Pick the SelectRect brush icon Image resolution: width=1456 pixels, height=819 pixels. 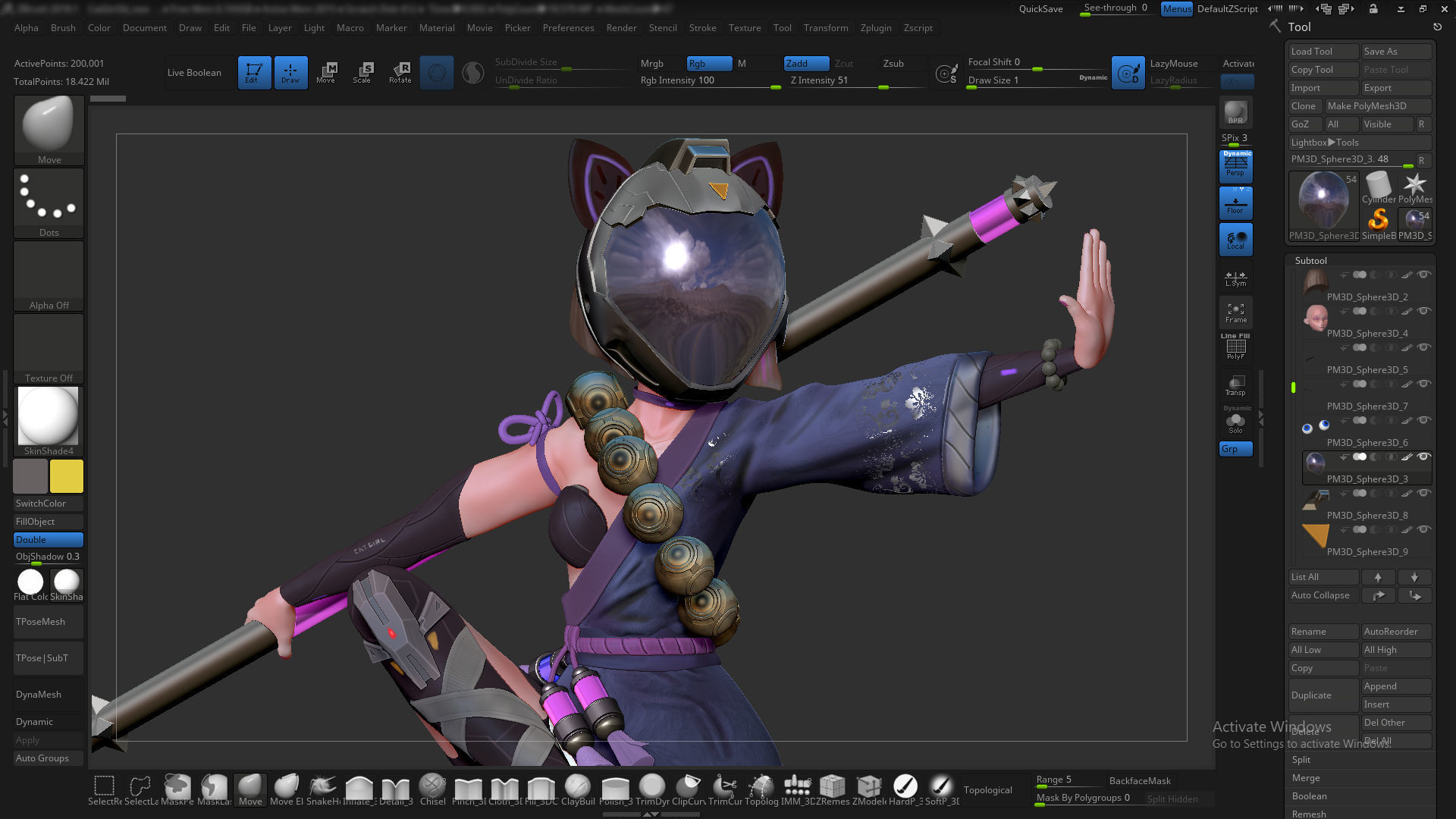105,789
